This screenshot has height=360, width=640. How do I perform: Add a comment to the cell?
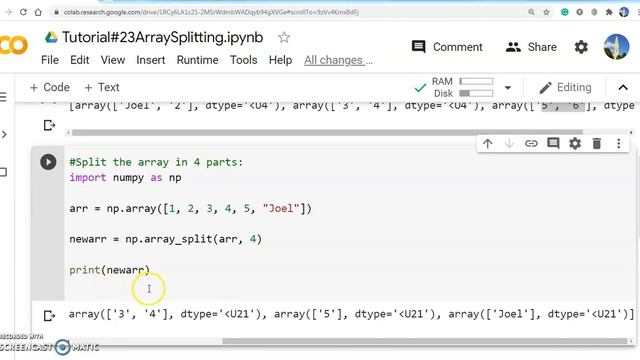click(553, 143)
